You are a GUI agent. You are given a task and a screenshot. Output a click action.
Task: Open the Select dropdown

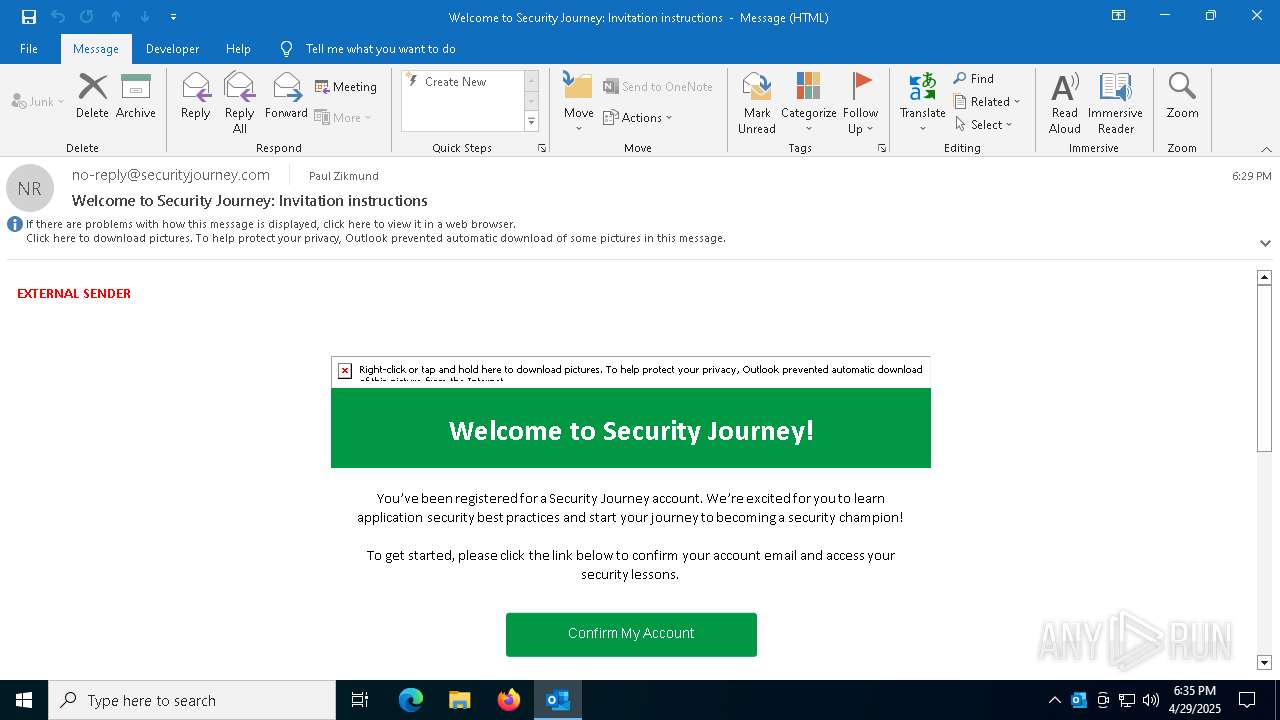(984, 125)
